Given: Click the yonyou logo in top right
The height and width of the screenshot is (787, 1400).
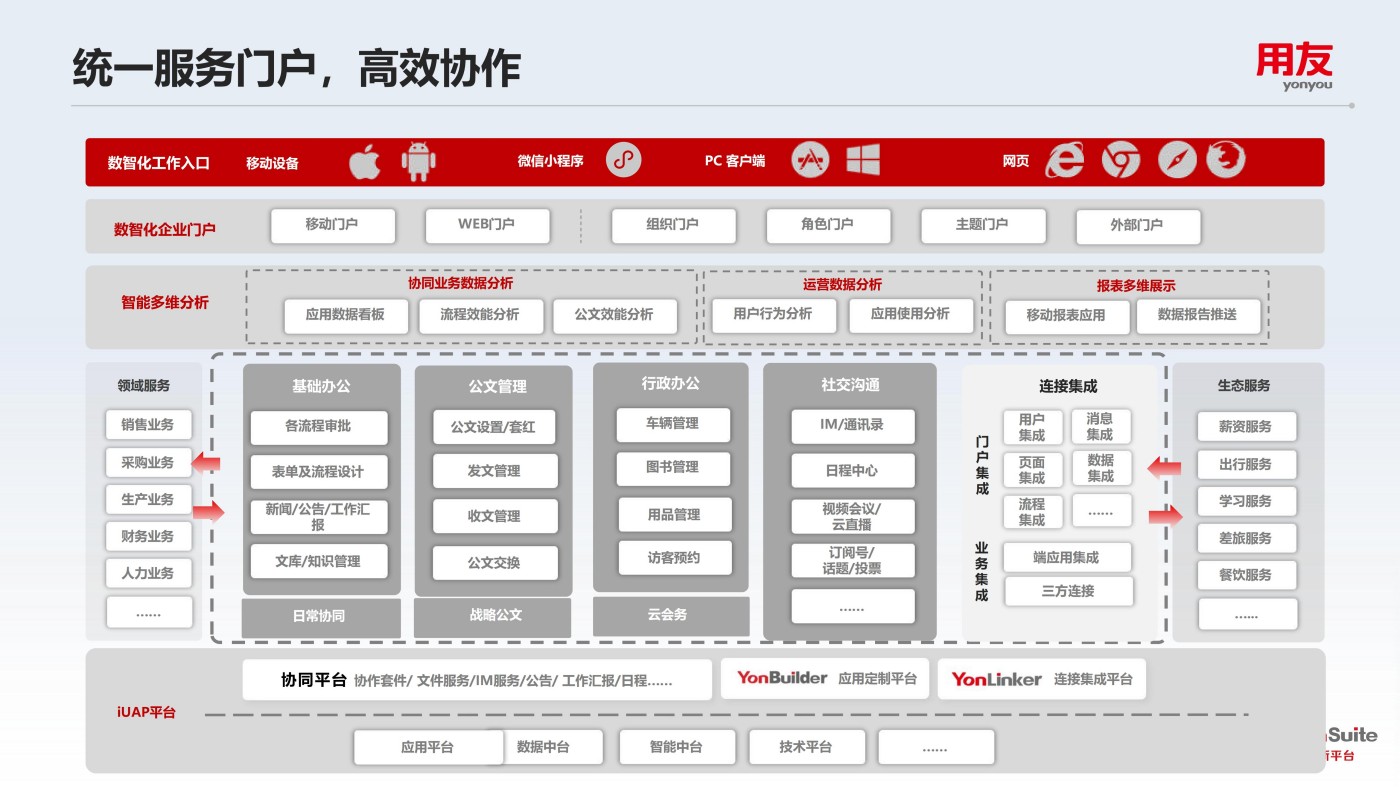Looking at the screenshot, I should point(1294,67).
